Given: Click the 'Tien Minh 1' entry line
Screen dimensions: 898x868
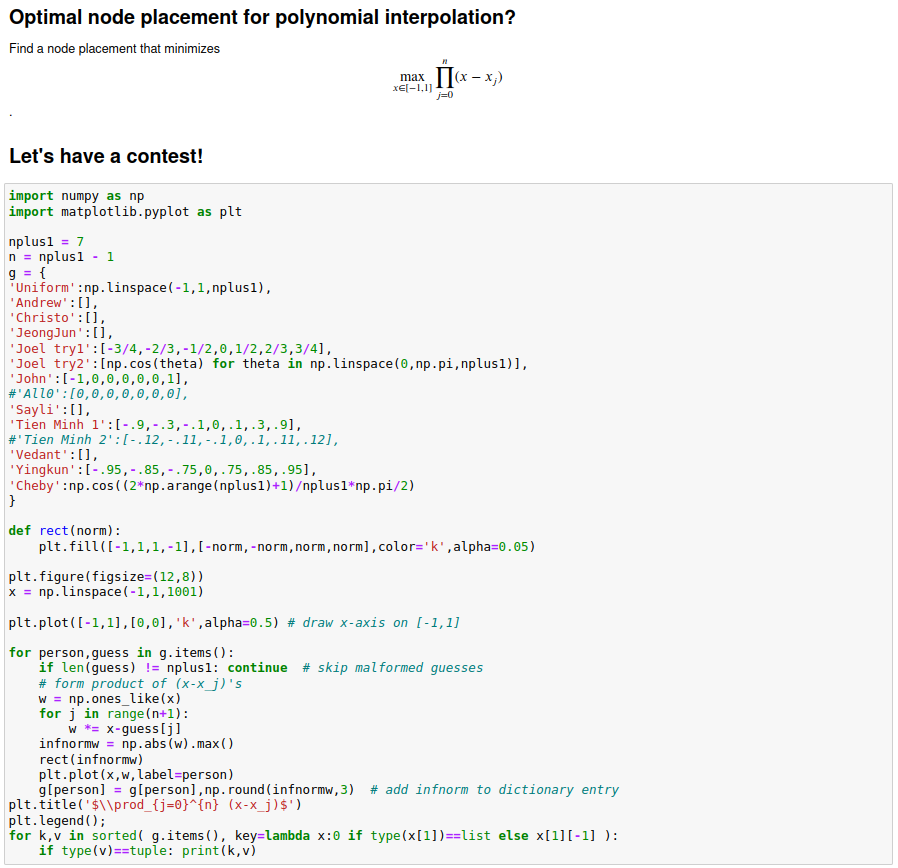Looking at the screenshot, I should click(155, 423).
